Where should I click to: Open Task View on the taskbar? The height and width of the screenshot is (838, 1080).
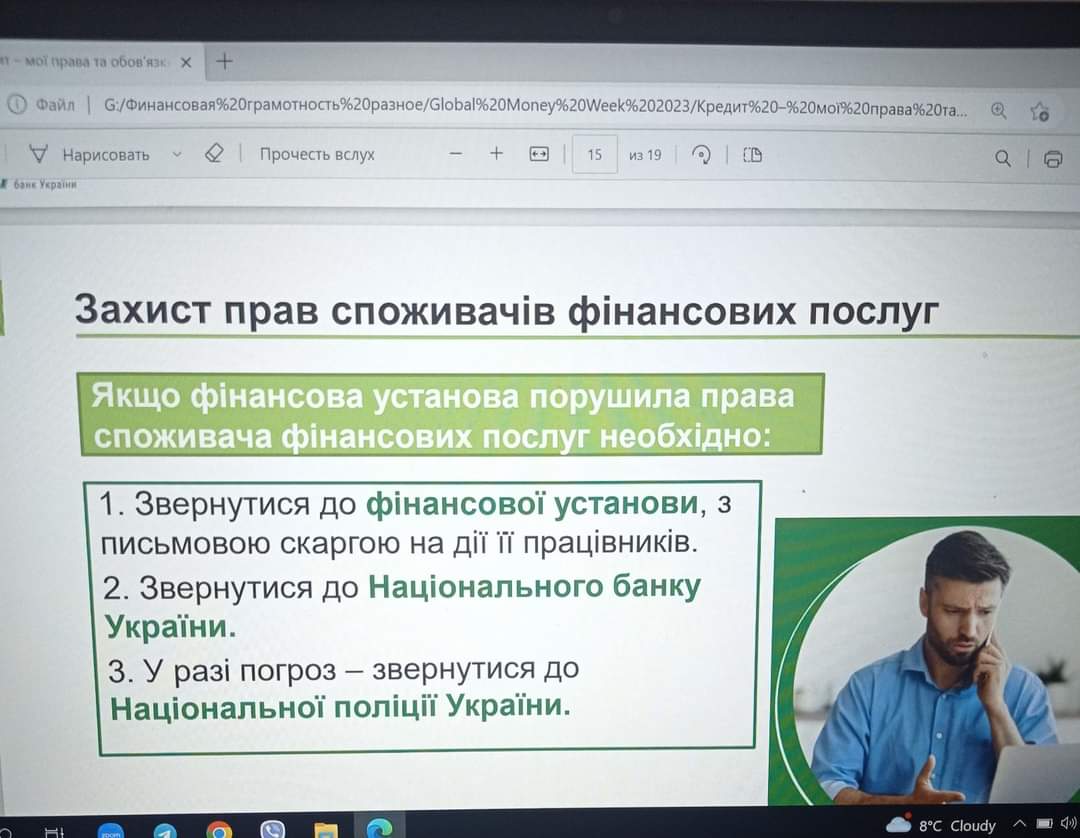pyautogui.click(x=54, y=831)
